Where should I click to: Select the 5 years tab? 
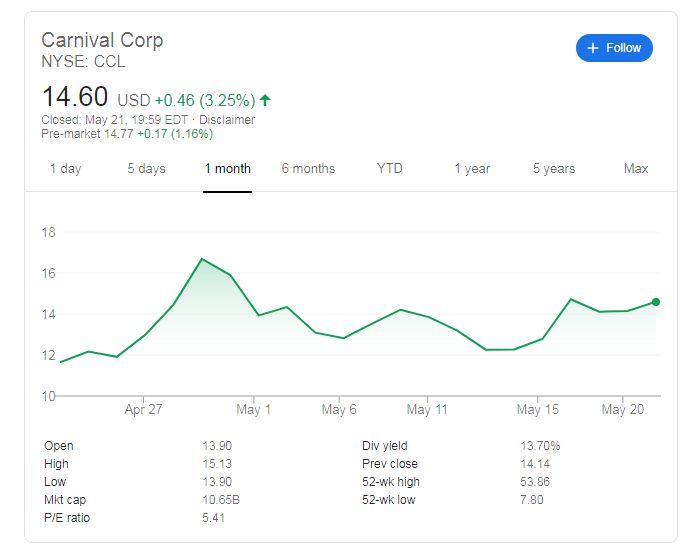pyautogui.click(x=554, y=168)
